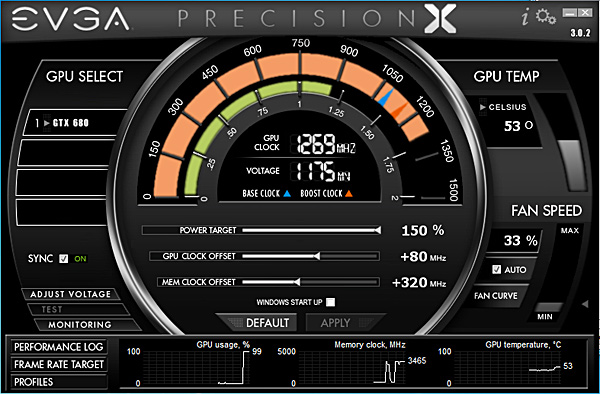600x394 pixels.
Task: Click the MAX label of fan speed
Action: 570,231
